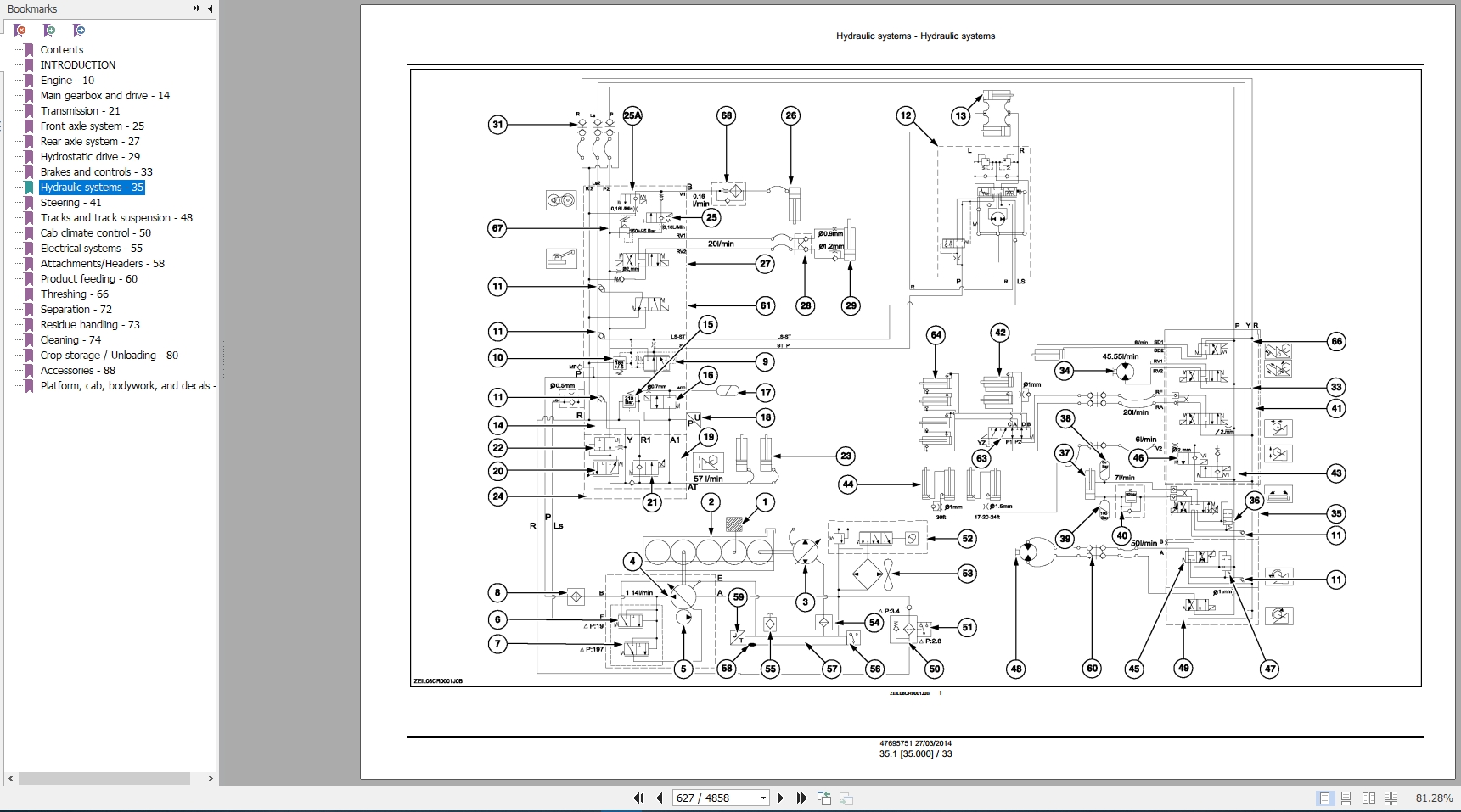Click the bookmark icon beside Contents
The image size is (1461, 812).
(29, 50)
